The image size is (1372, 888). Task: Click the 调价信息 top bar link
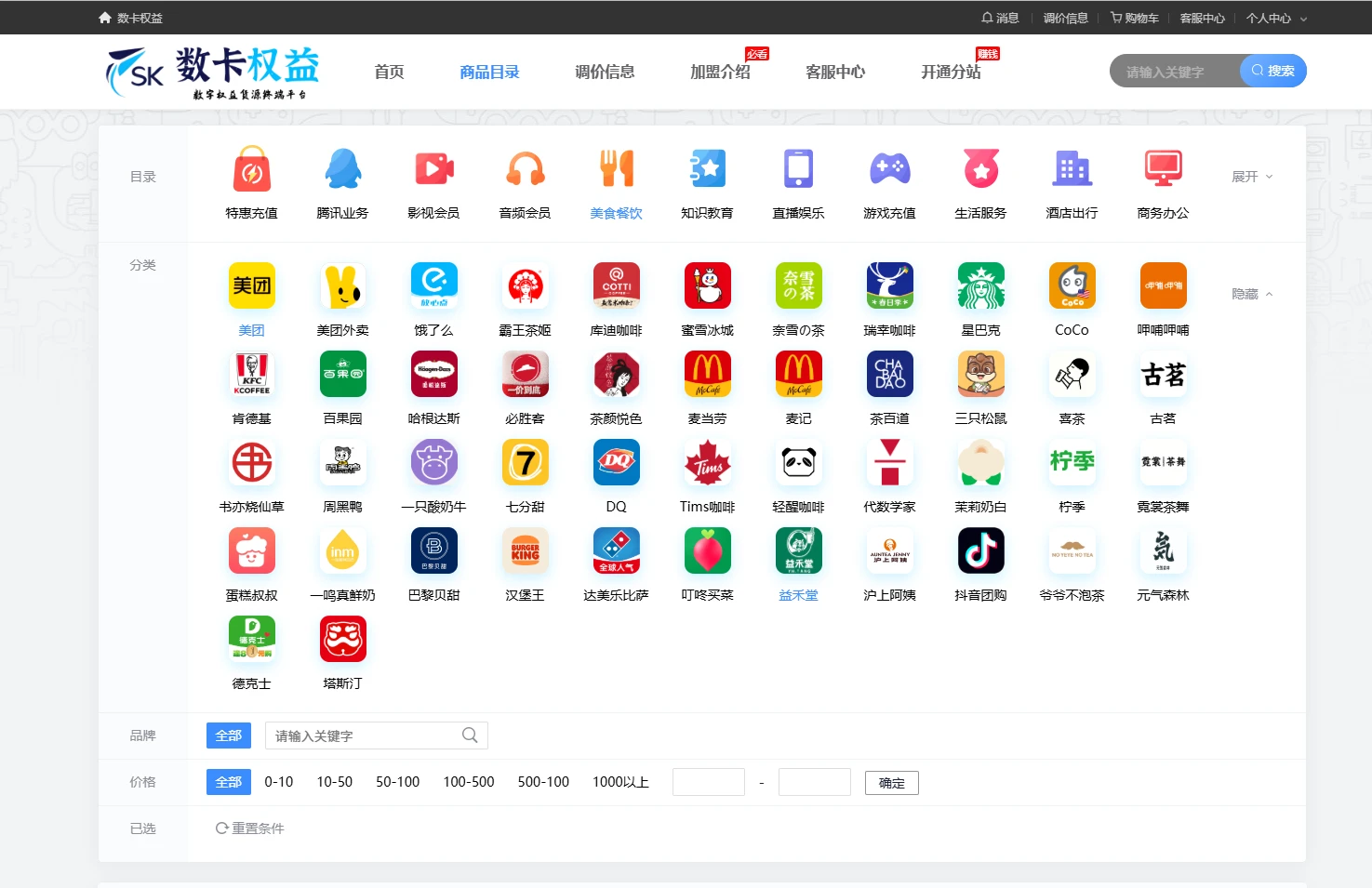click(x=1065, y=18)
